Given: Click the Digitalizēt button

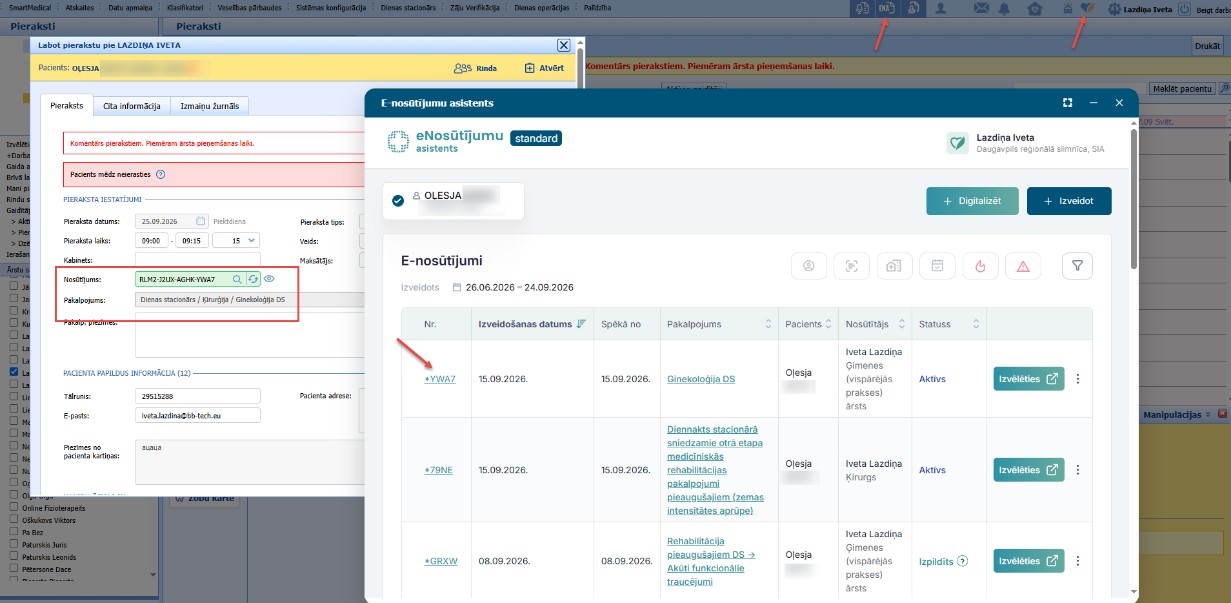Looking at the screenshot, I should [x=972, y=200].
